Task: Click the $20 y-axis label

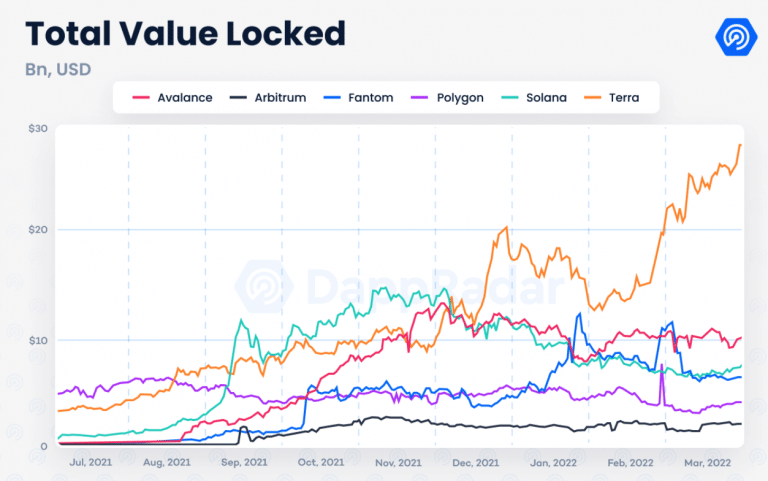Action: pos(38,230)
